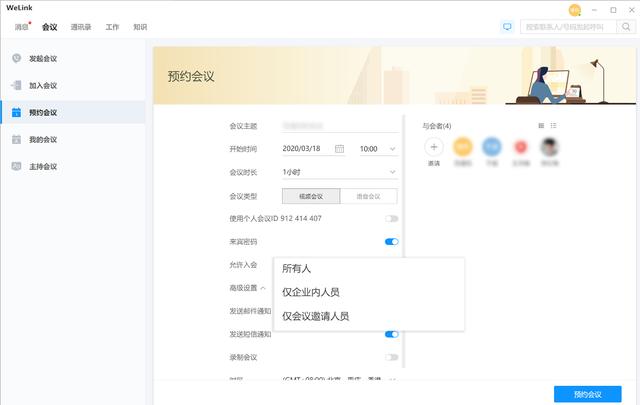
Task: Click the calendar icon next to 预约会议
Action: 16,112
